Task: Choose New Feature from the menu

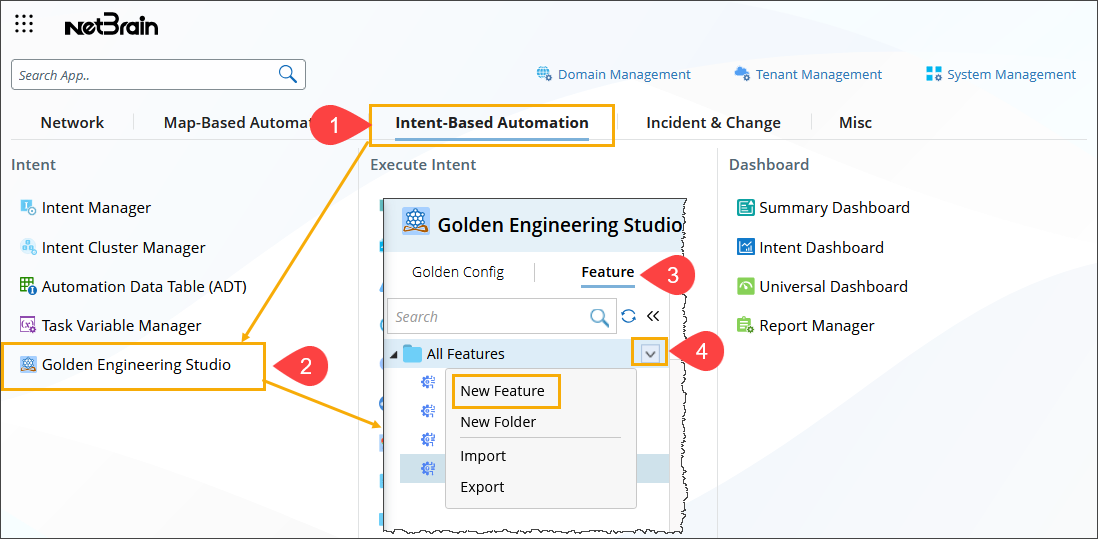Action: click(502, 391)
